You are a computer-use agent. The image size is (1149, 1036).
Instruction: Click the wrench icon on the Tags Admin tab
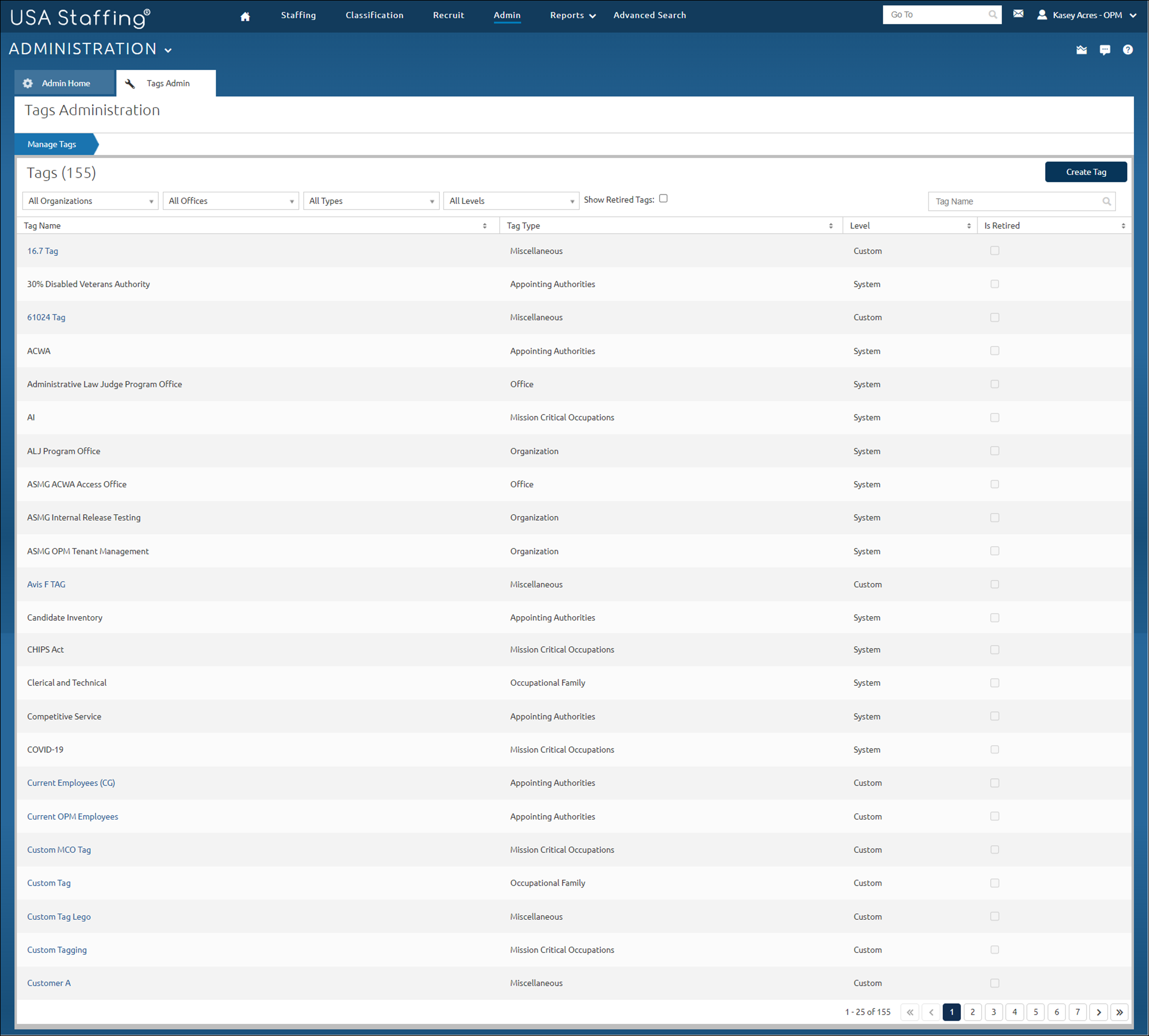(130, 83)
